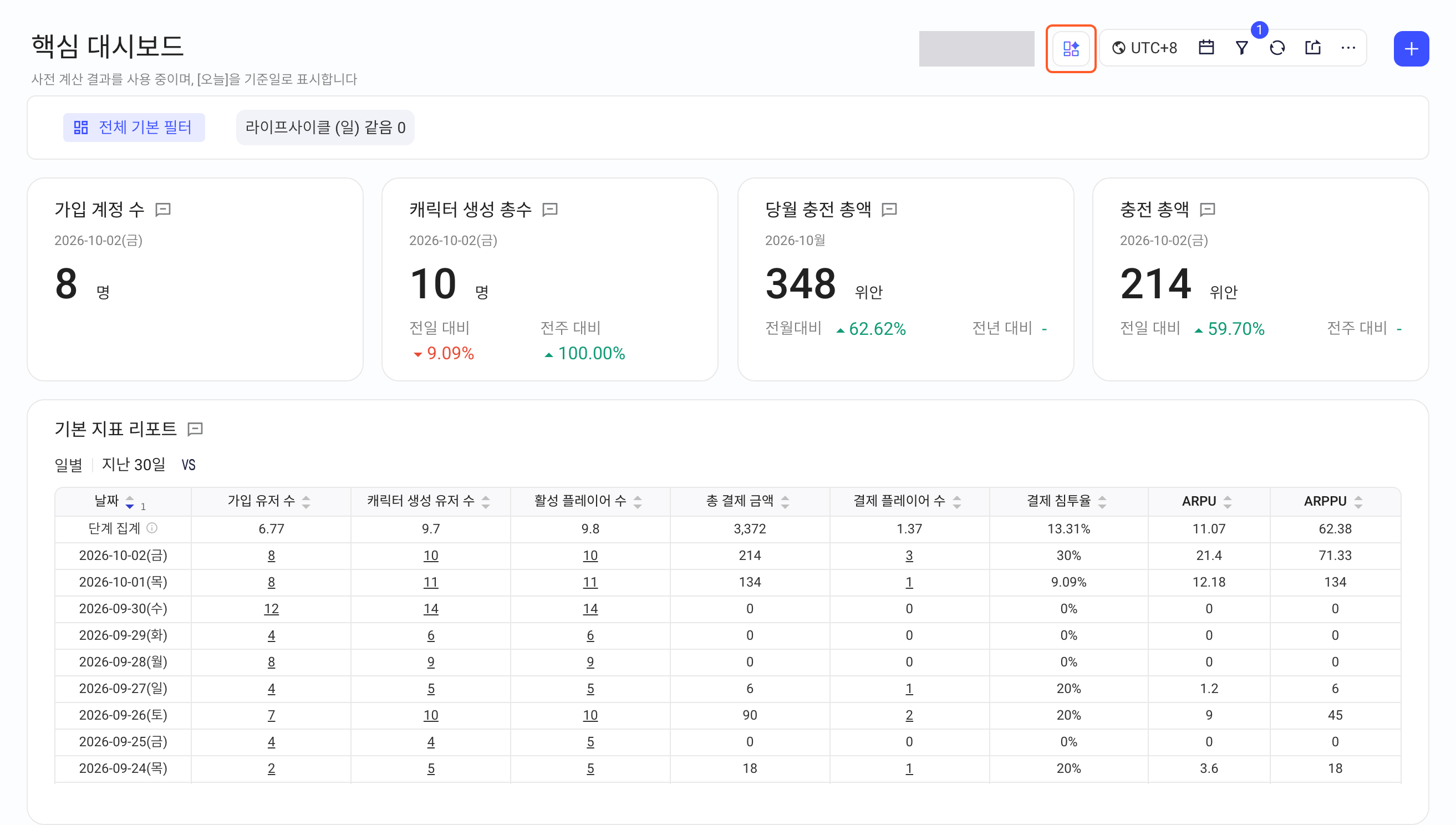The image size is (1456, 825).
Task: Open the note icon beside 기본 지표 리포트
Action: (x=196, y=429)
